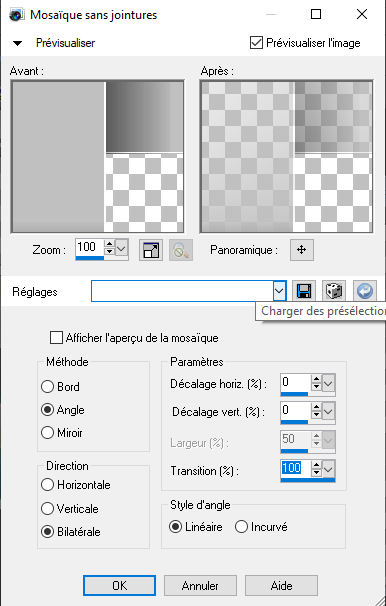Screen dimensions: 386x606
Task: Collapse the Prévisualiser preview triangle
Action: [x=17, y=43]
